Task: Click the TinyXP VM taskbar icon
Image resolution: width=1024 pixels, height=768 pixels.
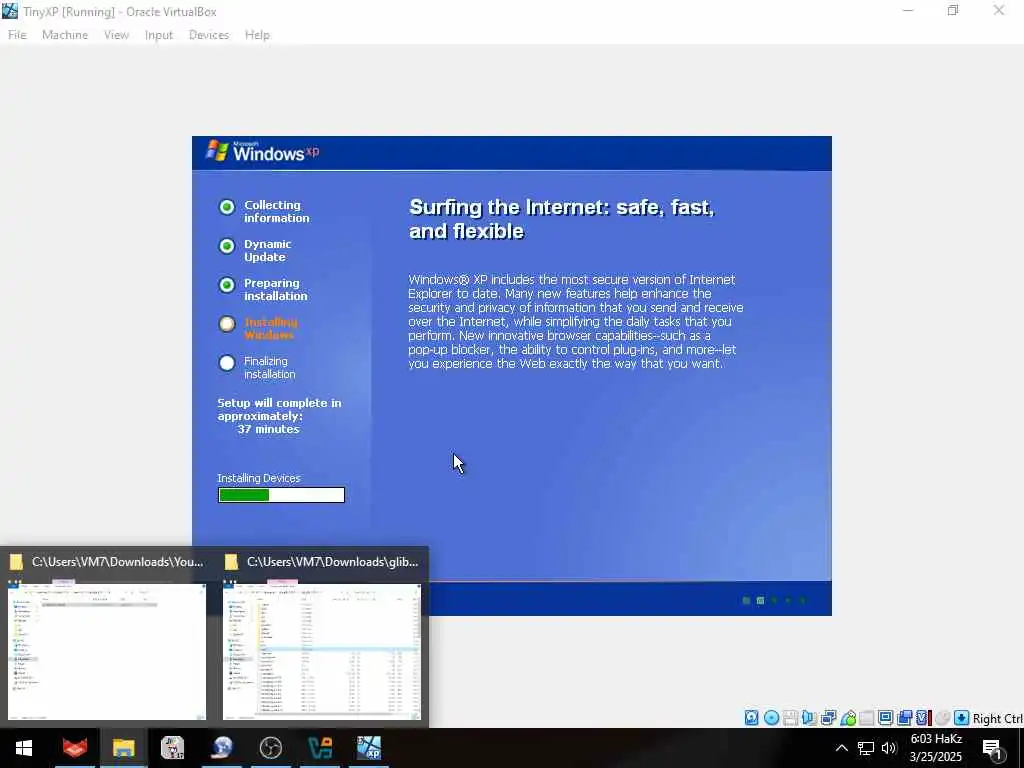Action: click(369, 748)
